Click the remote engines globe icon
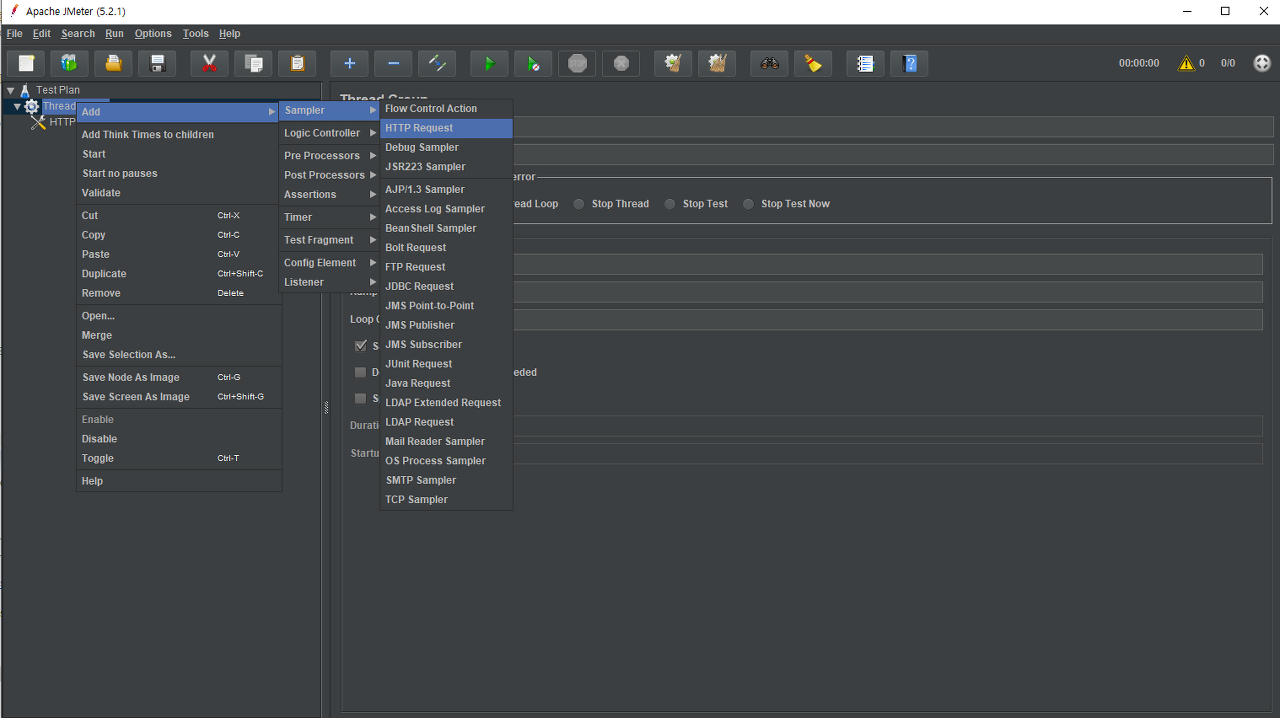This screenshot has width=1280, height=718. (x=1262, y=63)
